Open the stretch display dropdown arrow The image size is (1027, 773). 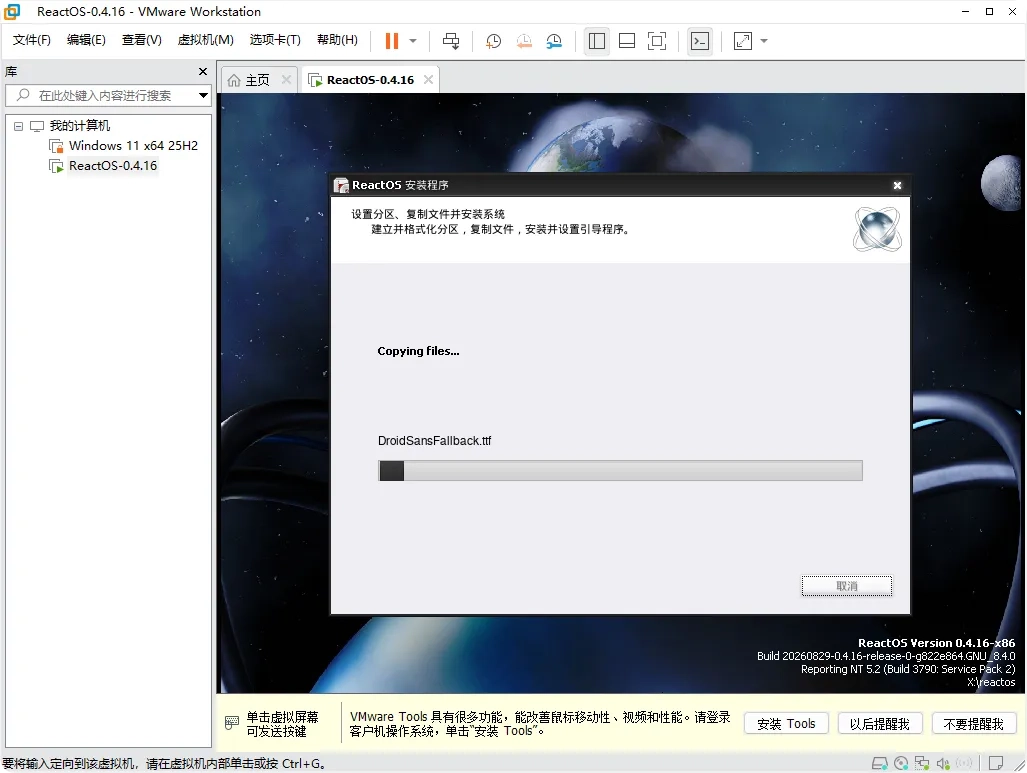click(764, 41)
